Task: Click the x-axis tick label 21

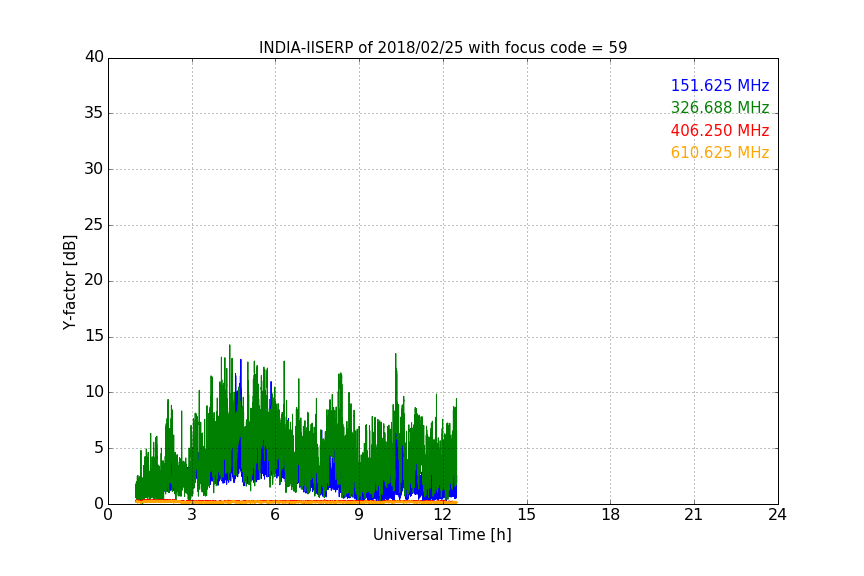Action: 694,515
